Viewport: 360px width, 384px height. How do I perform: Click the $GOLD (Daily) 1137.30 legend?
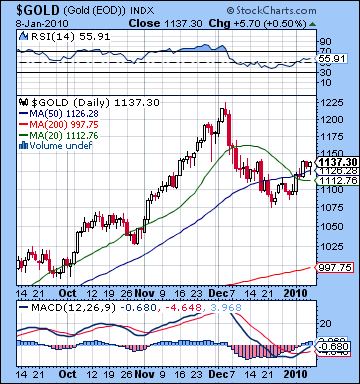[95, 103]
